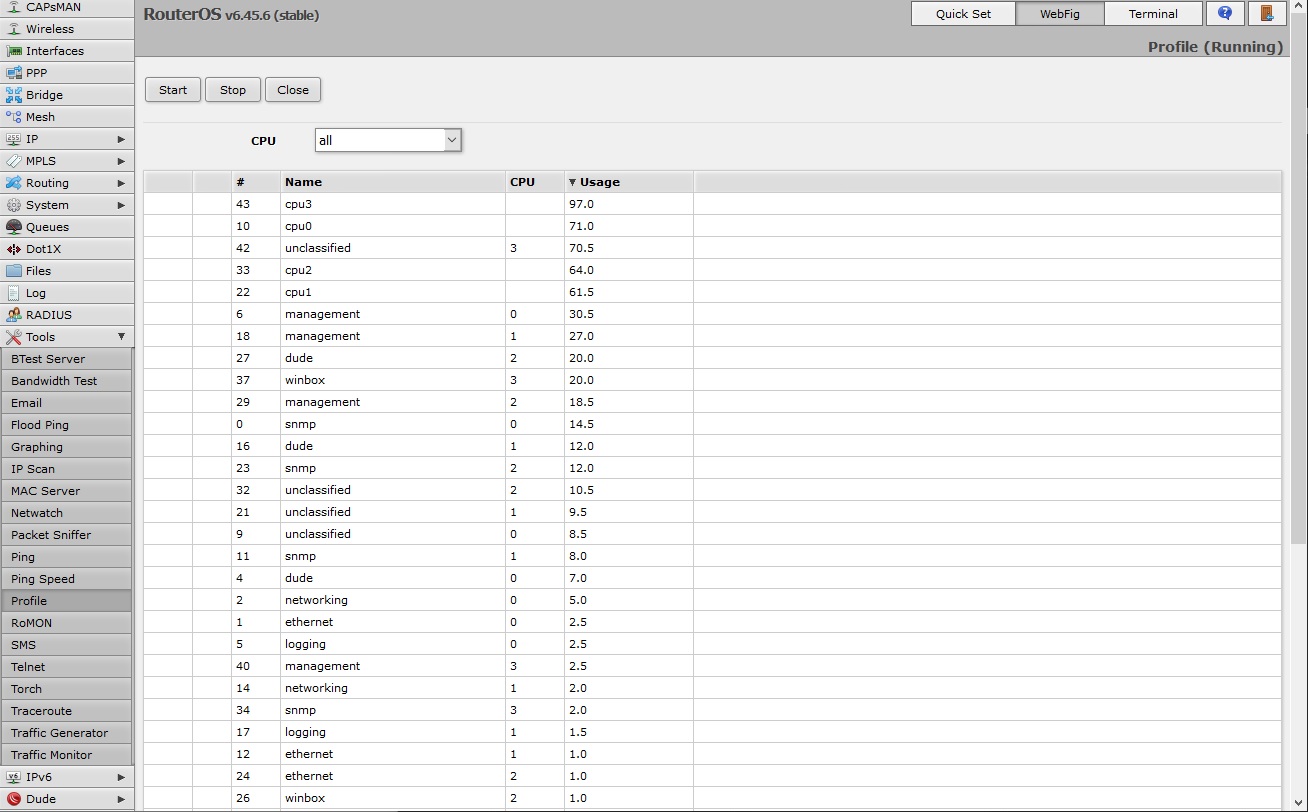Sort by the # column header
The height and width of the screenshot is (812, 1308).
tap(256, 182)
